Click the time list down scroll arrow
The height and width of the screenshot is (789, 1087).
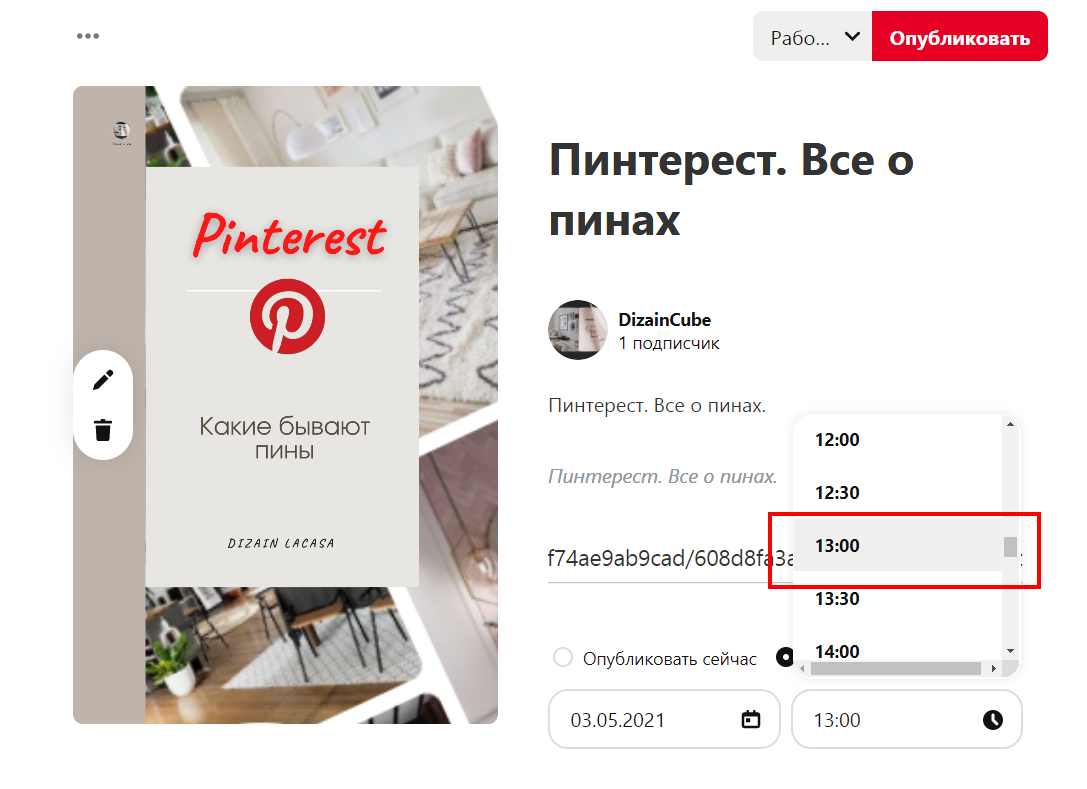[x=1010, y=651]
